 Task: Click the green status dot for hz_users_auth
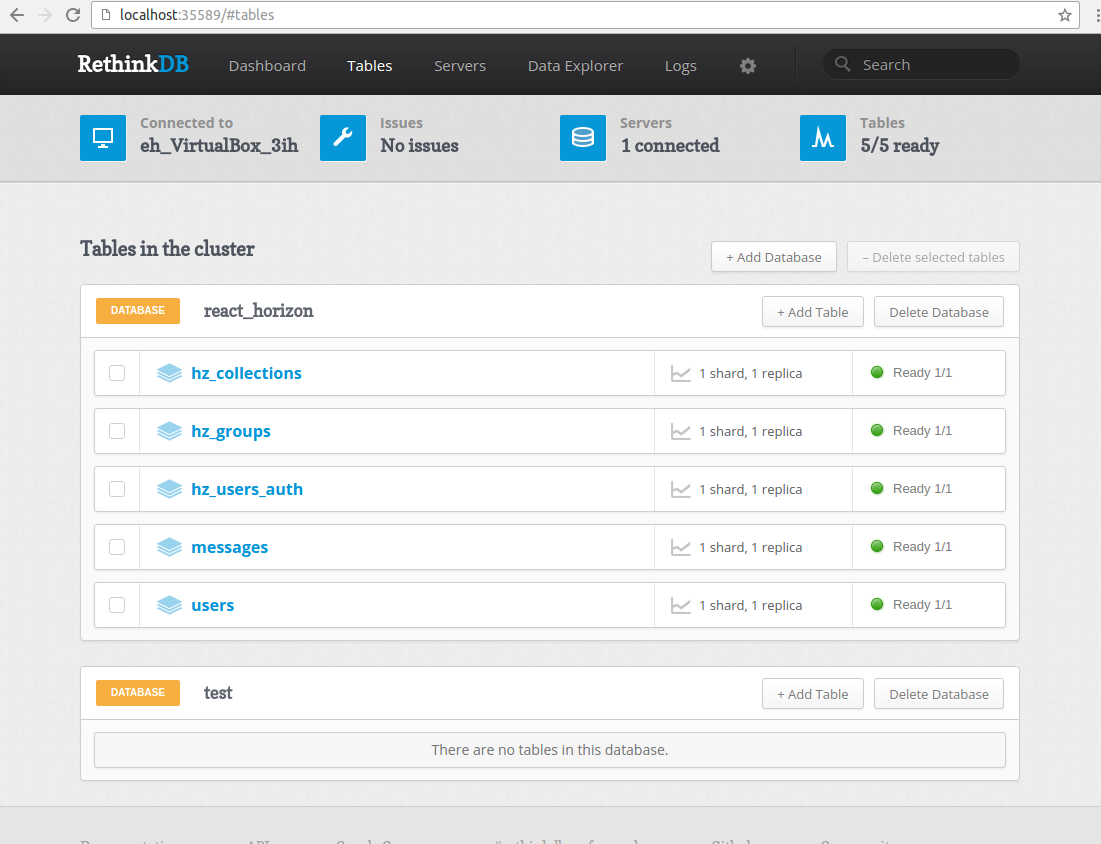[x=877, y=488]
